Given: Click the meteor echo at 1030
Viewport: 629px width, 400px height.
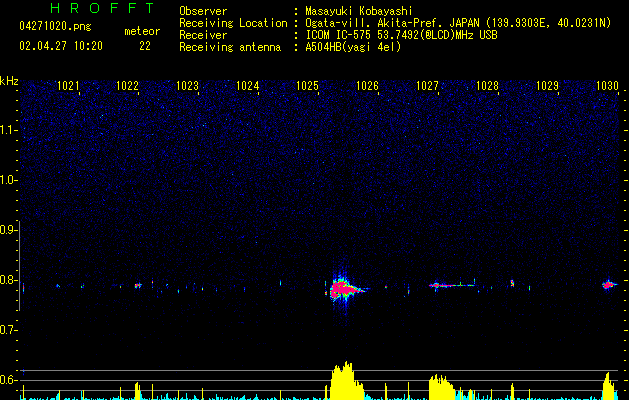Looking at the screenshot, I should point(609,285).
